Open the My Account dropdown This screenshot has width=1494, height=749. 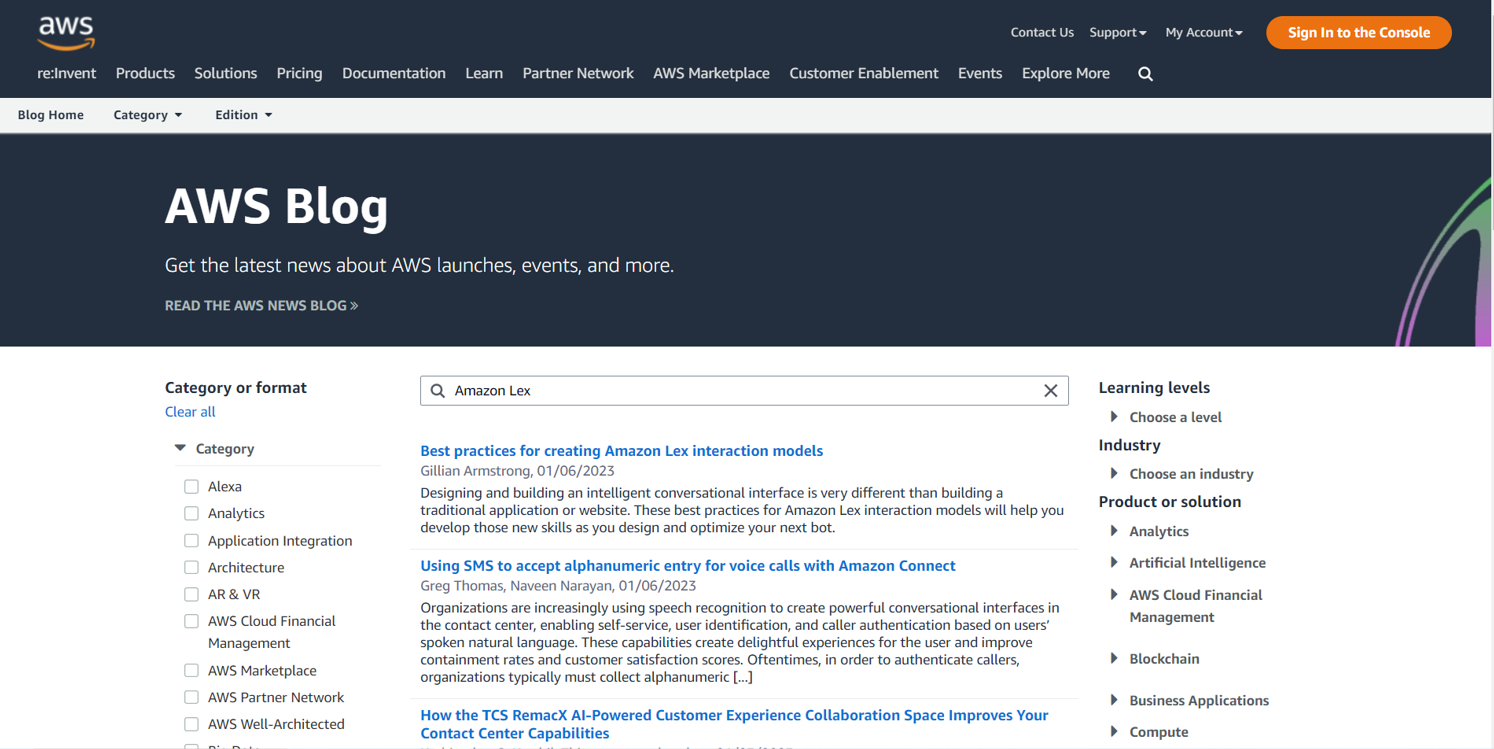(1203, 33)
